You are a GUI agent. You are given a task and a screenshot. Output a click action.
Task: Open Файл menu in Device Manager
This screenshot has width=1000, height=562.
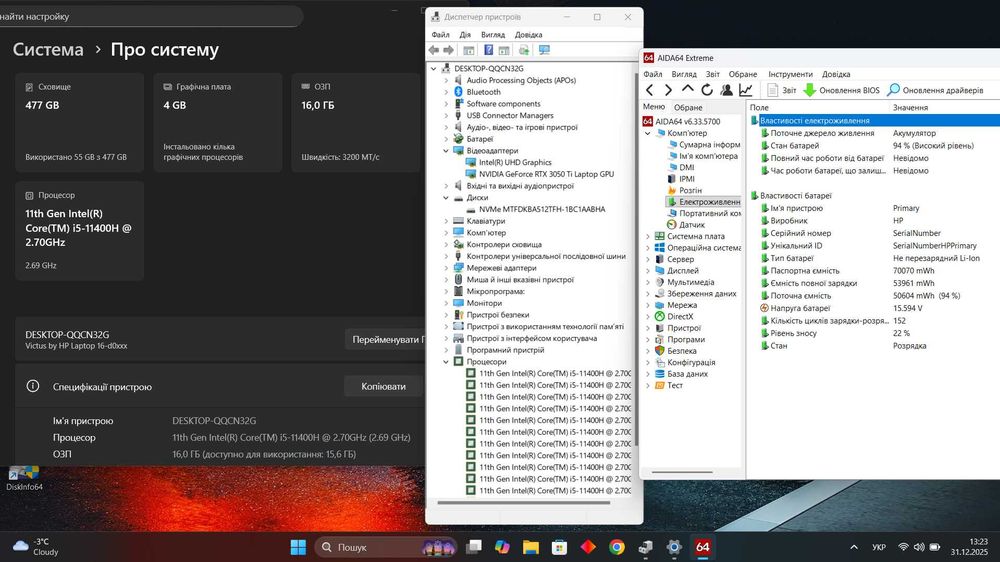(x=440, y=34)
